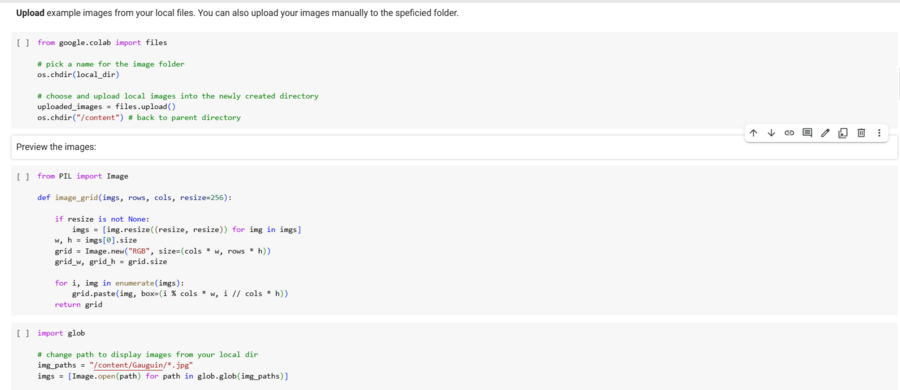Click the 'imgs = [Image.open(path)' line
Image resolution: width=900 pixels, height=390 pixels.
click(162, 376)
